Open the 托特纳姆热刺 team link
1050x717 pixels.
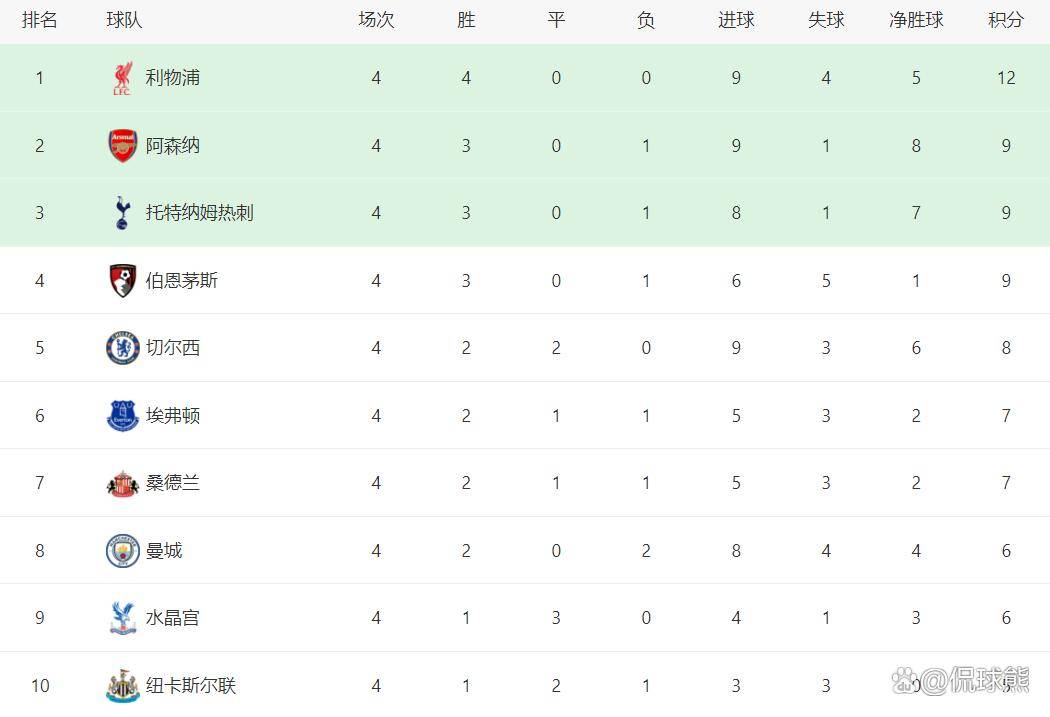pos(199,213)
